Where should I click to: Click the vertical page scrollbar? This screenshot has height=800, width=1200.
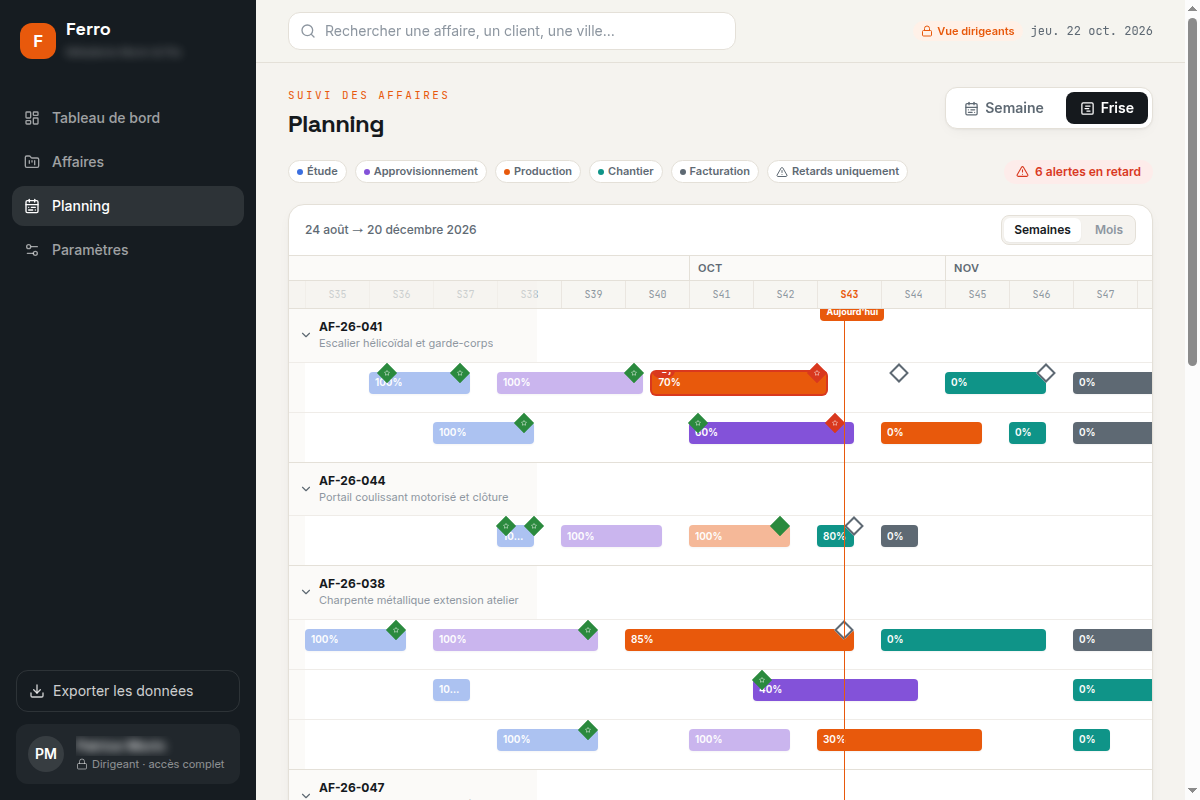point(1192,190)
